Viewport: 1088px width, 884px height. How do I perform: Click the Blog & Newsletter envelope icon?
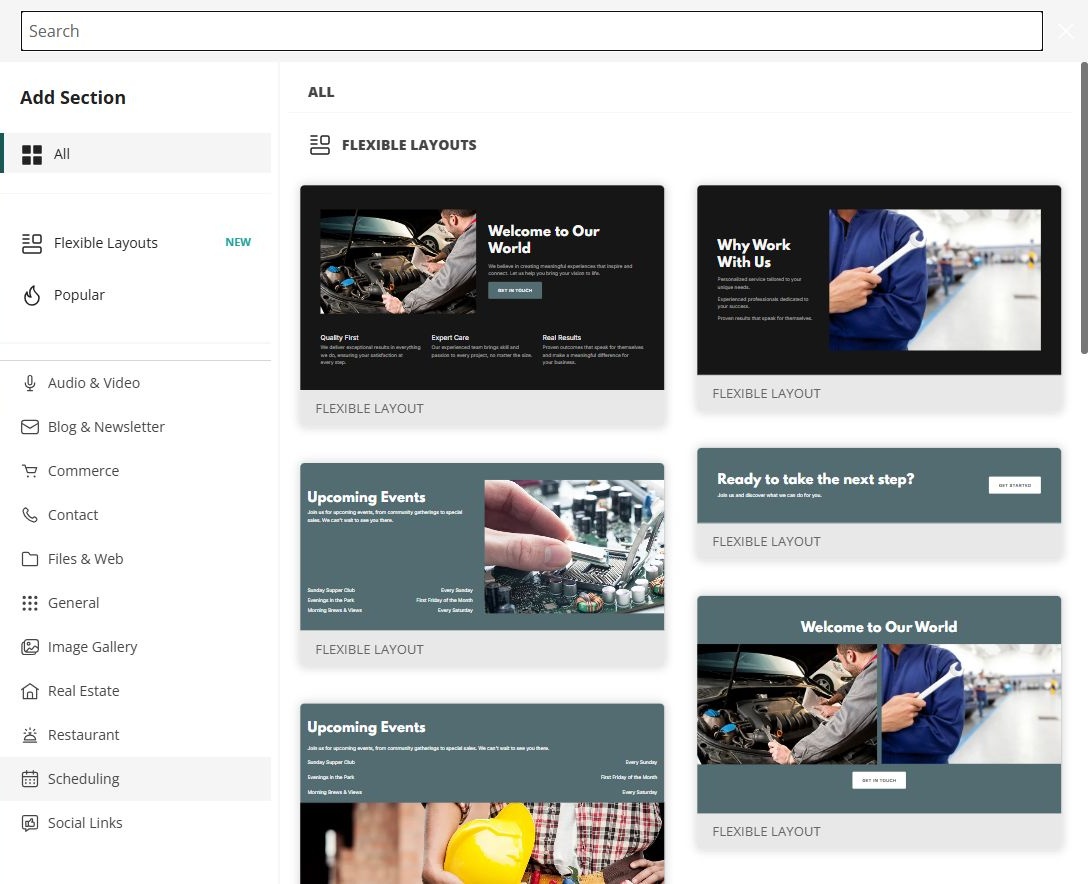pyautogui.click(x=30, y=427)
